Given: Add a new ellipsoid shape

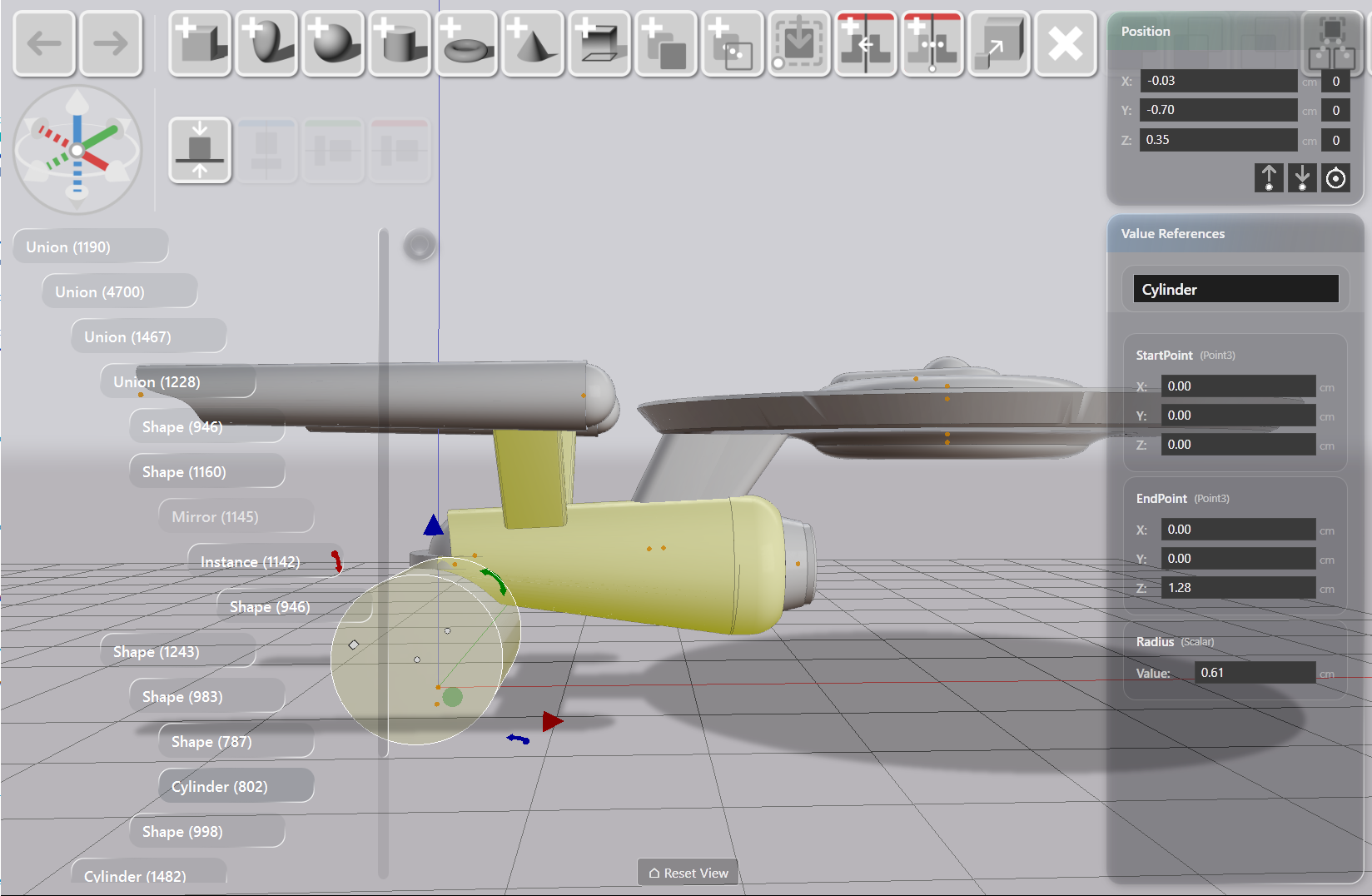Looking at the screenshot, I should 266,43.
